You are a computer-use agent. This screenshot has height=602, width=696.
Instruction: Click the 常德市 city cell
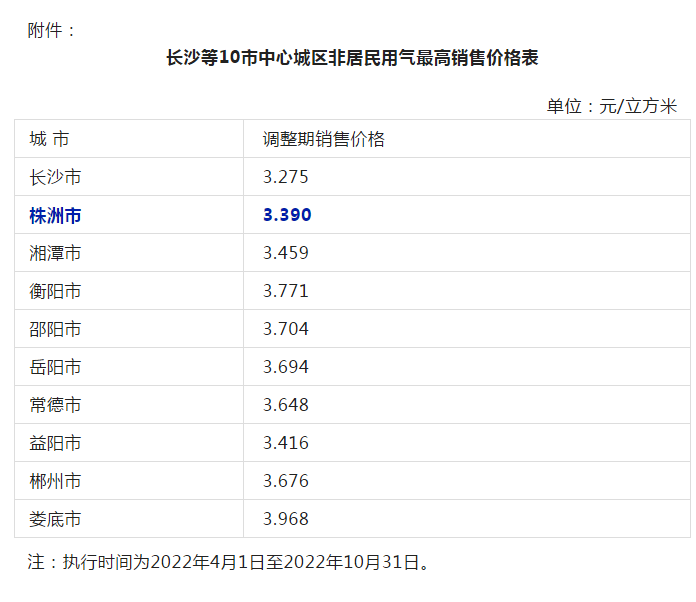pos(56,405)
